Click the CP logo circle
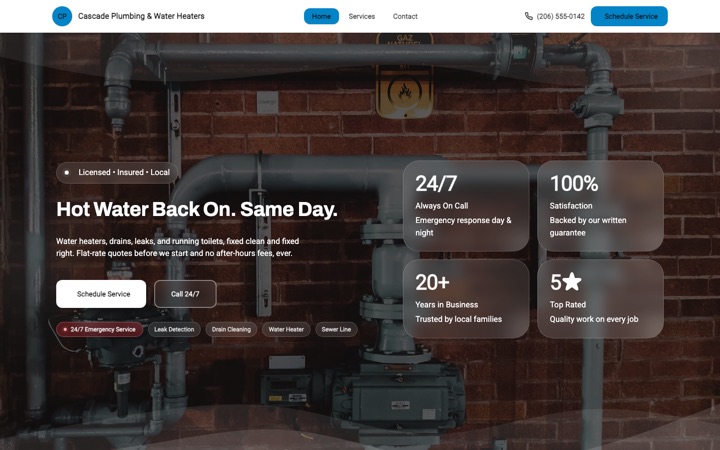The height and width of the screenshot is (450, 720). click(x=62, y=16)
